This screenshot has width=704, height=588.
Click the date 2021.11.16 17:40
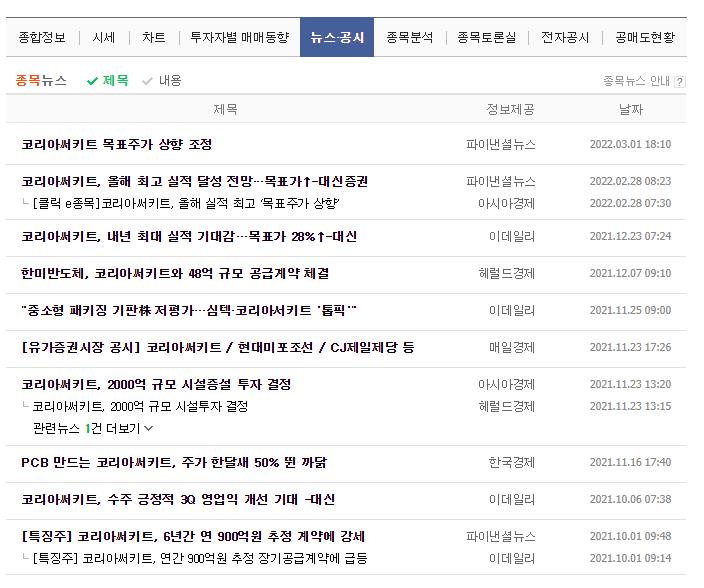(x=630, y=462)
